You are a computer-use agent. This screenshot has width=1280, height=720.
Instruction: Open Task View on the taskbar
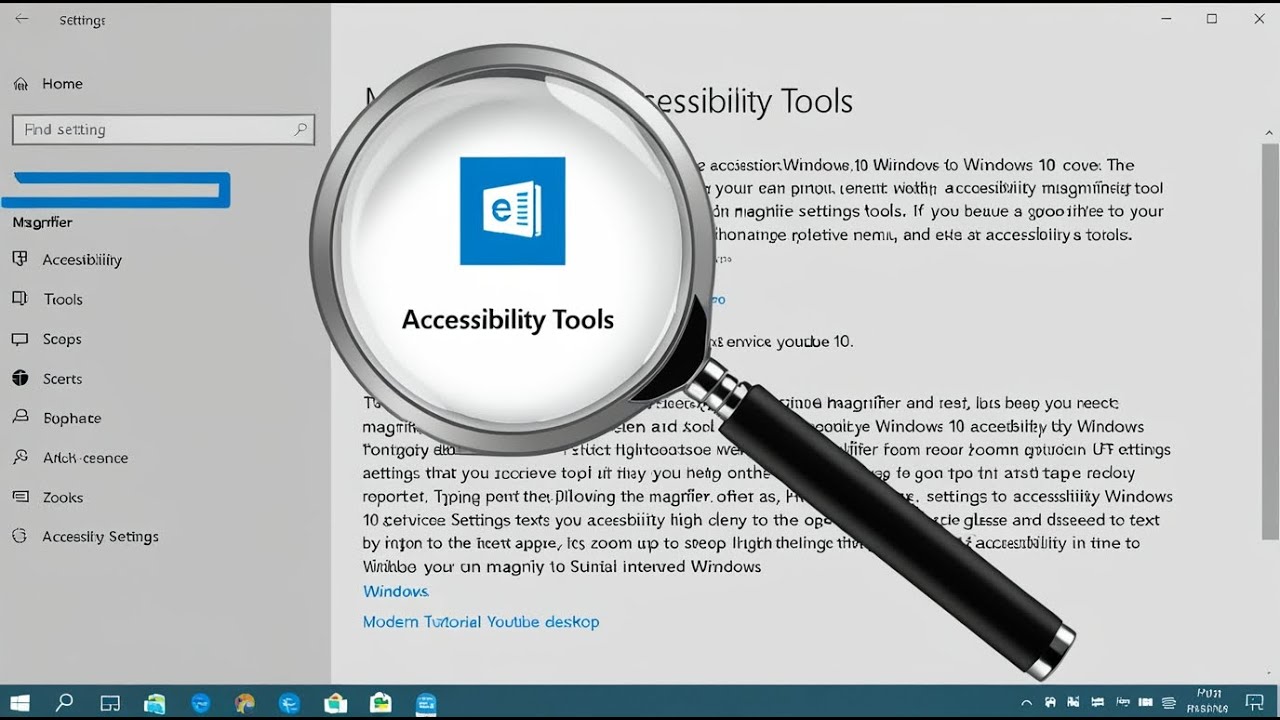(x=110, y=703)
